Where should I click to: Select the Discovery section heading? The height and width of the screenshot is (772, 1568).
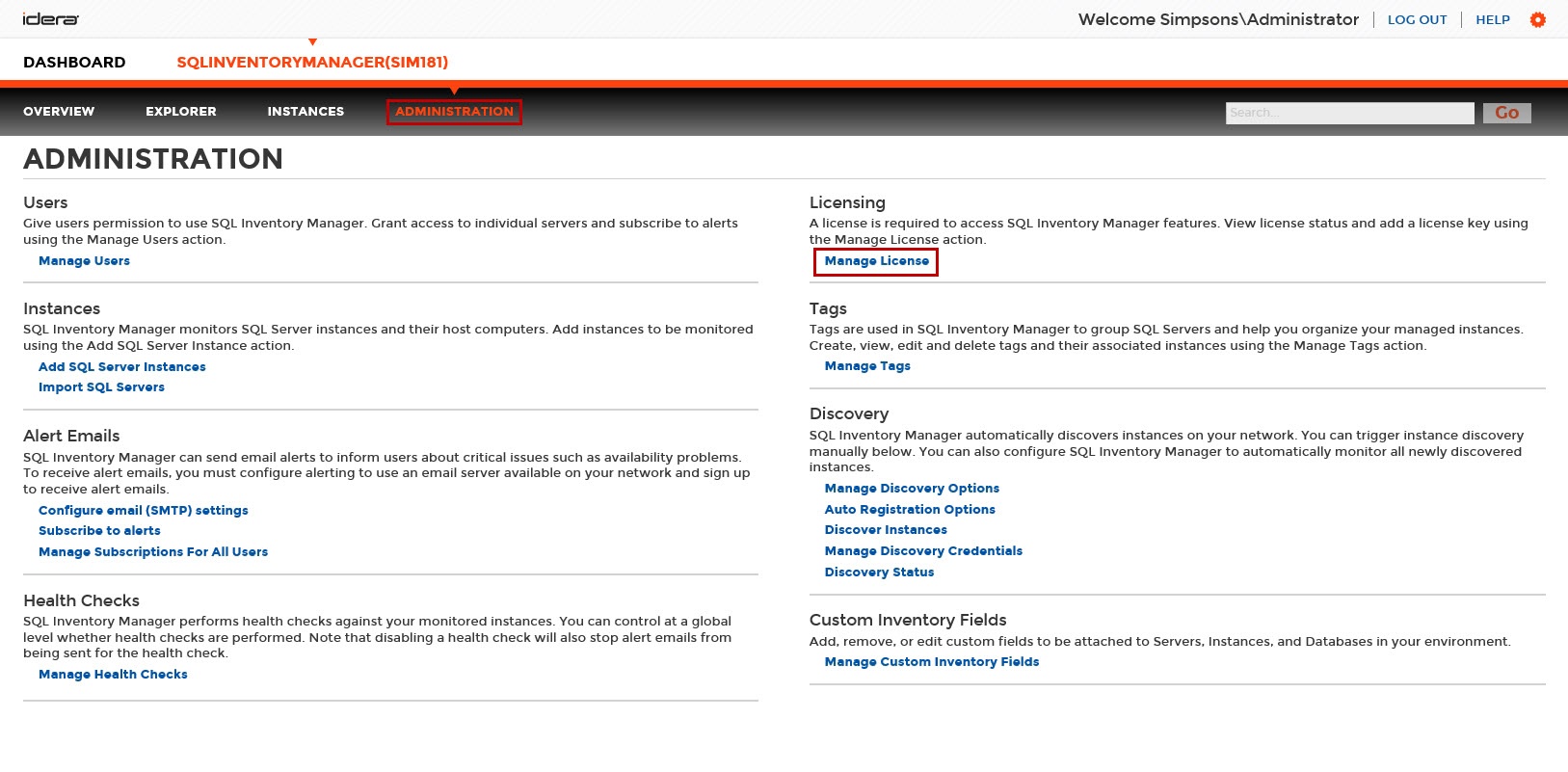pos(849,413)
